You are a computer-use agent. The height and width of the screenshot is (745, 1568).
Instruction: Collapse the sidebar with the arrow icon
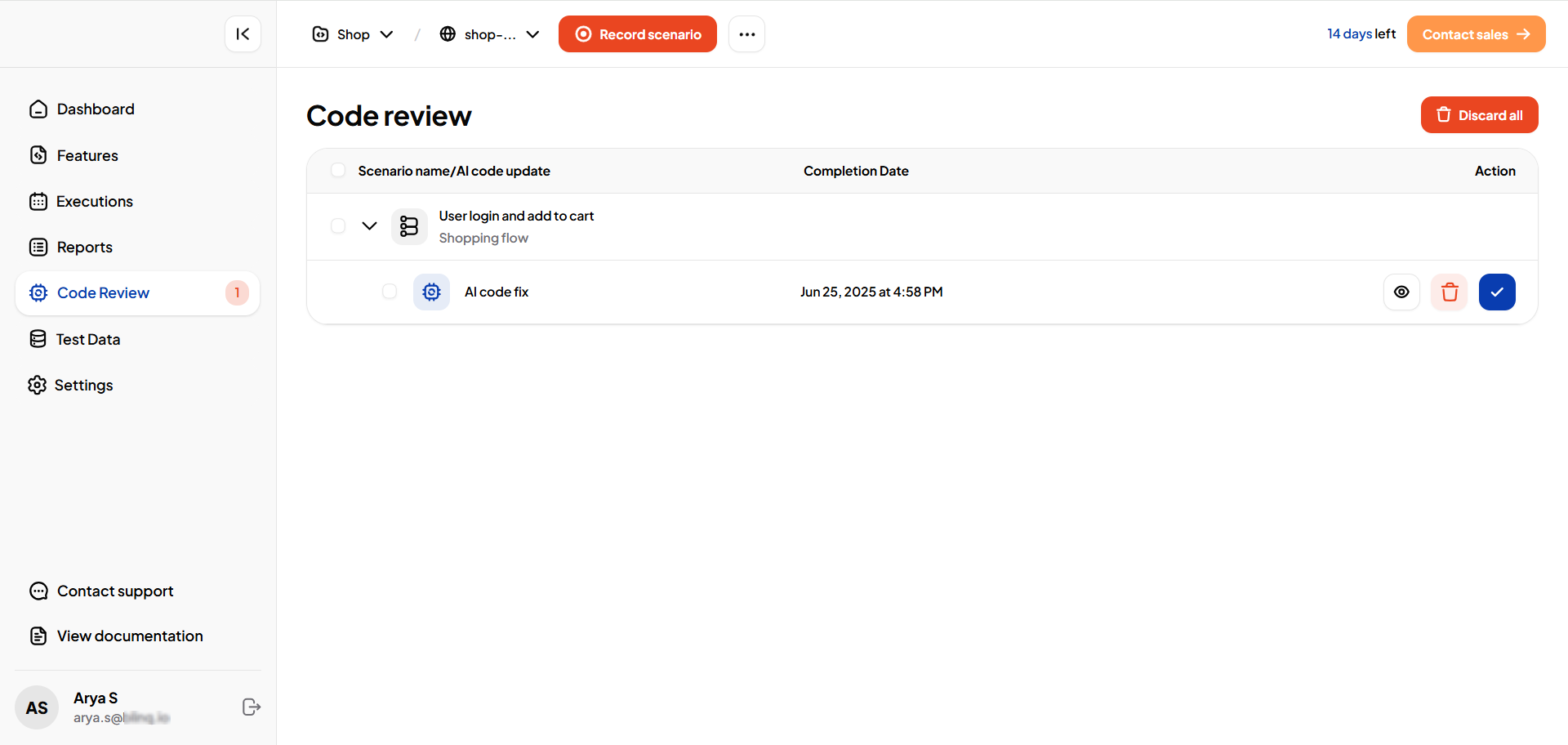click(x=243, y=34)
